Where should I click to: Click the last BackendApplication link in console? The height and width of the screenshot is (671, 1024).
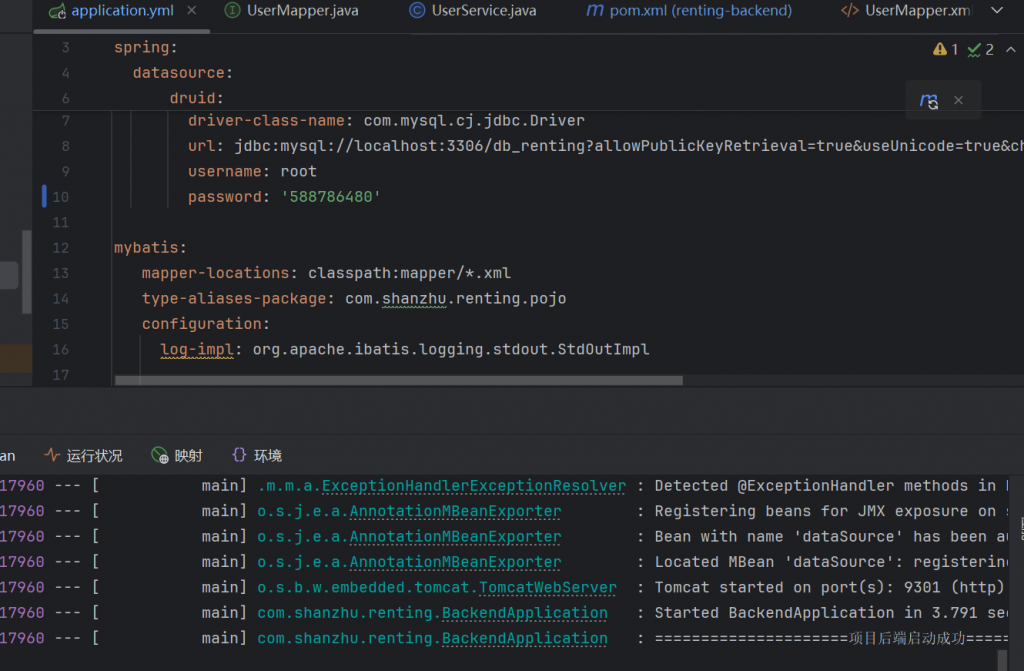[x=524, y=638]
